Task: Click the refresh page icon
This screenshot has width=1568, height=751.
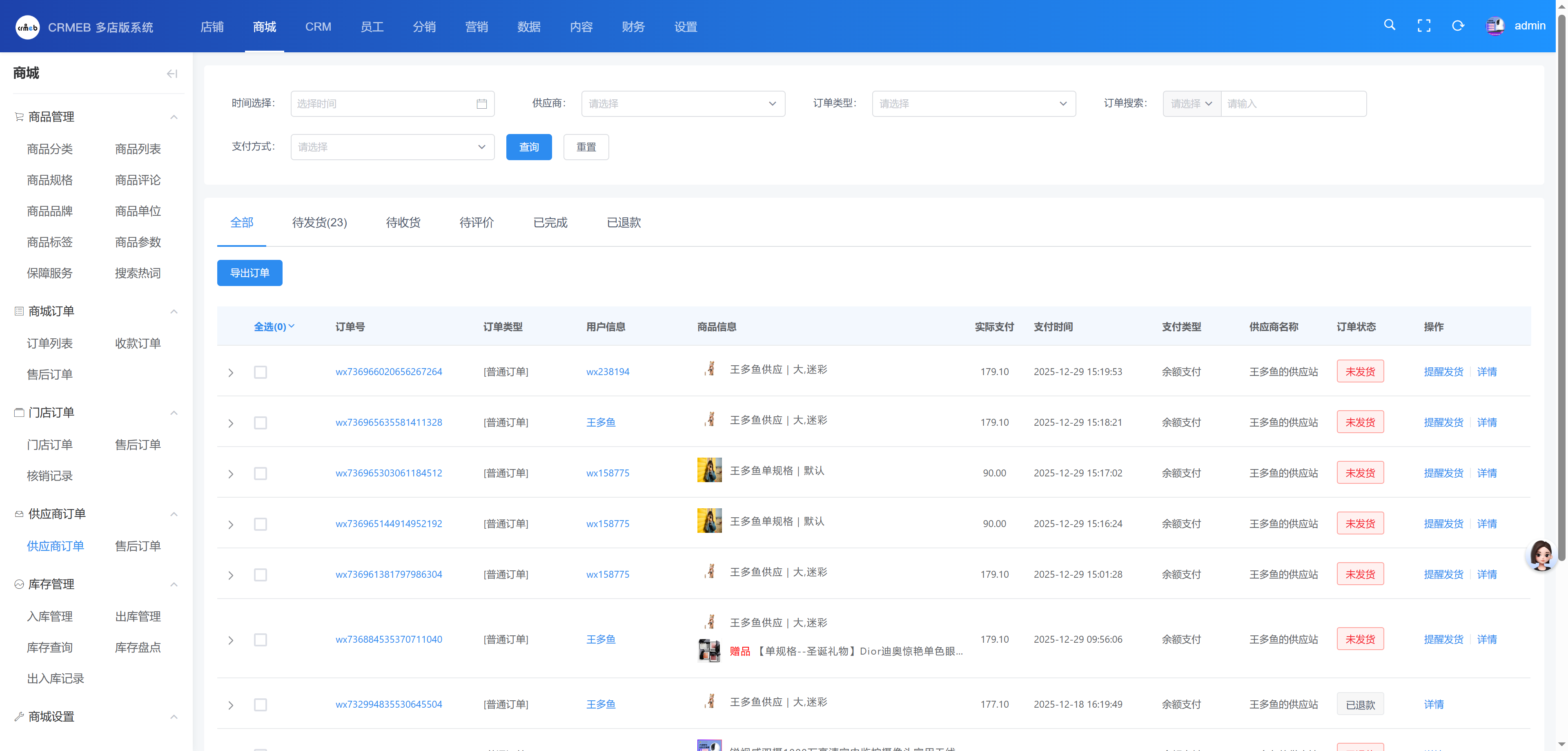Action: pyautogui.click(x=1458, y=26)
